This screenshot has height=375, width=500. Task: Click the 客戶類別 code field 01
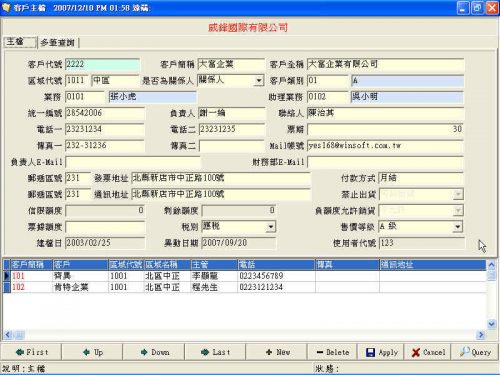(327, 80)
